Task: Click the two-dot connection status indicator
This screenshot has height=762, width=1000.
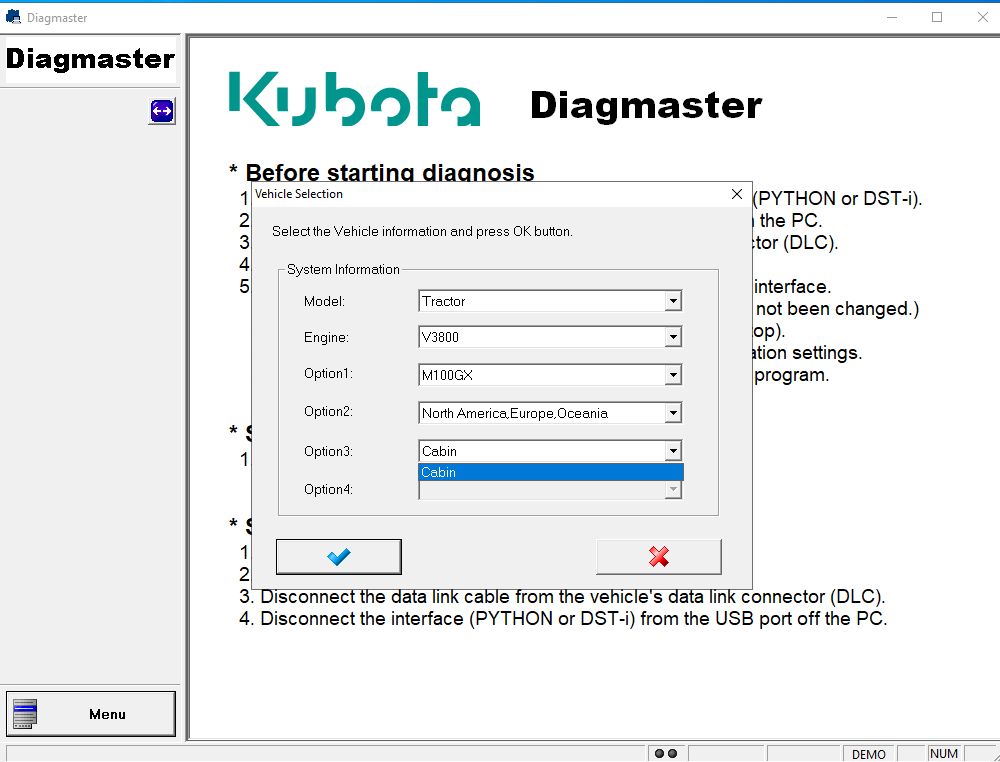Action: click(666, 754)
